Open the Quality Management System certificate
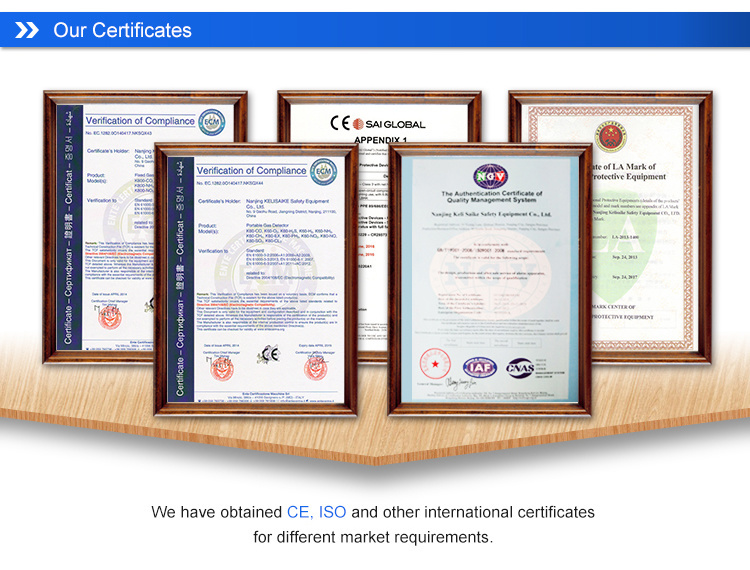This screenshot has height=570, width=750. click(489, 280)
